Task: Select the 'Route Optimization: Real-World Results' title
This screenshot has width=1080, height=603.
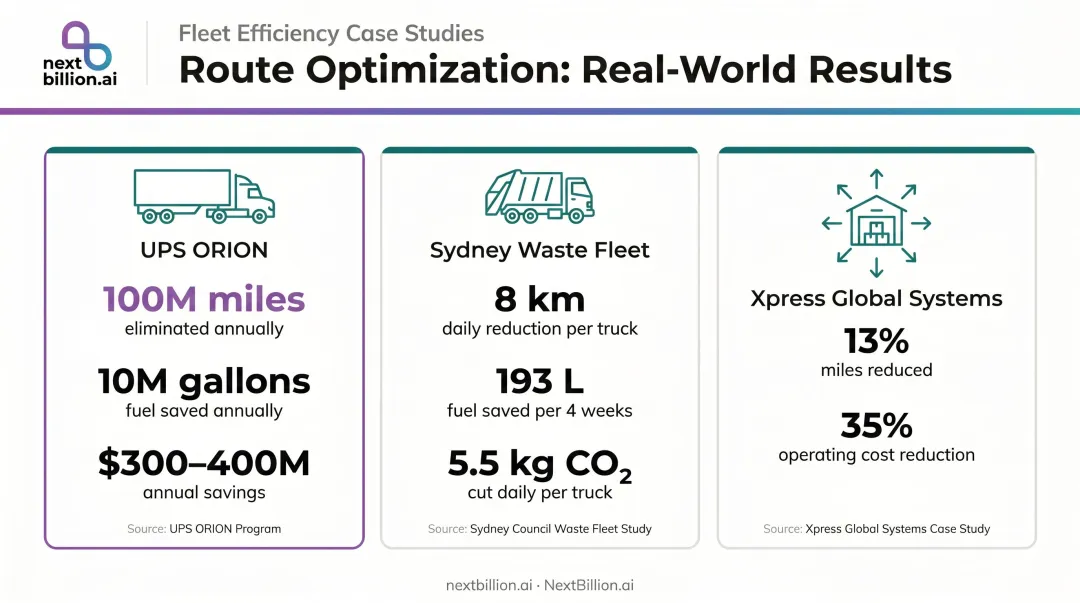Action: point(565,70)
